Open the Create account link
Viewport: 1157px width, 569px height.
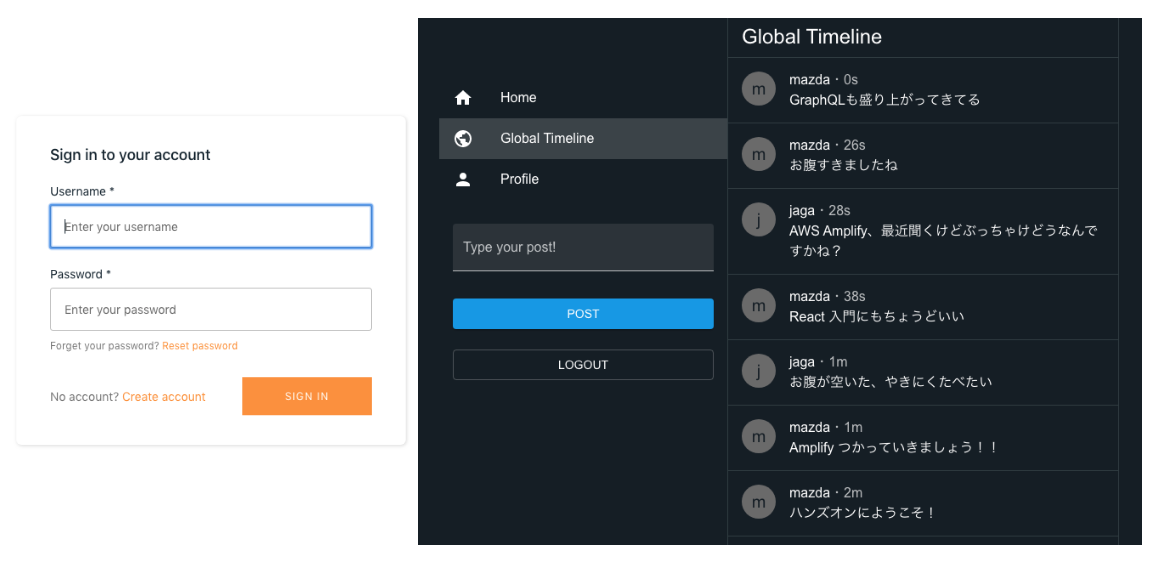click(164, 397)
